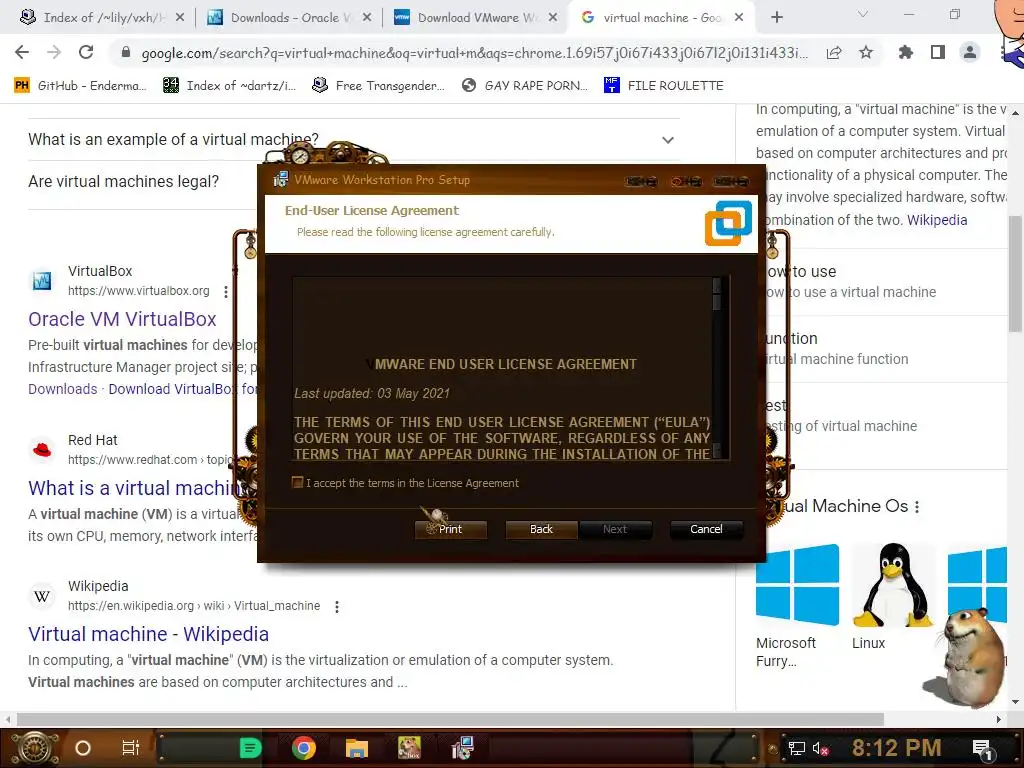1024x768 pixels.
Task: Open the Downloads sublink under VirtualBox
Action: point(63,389)
